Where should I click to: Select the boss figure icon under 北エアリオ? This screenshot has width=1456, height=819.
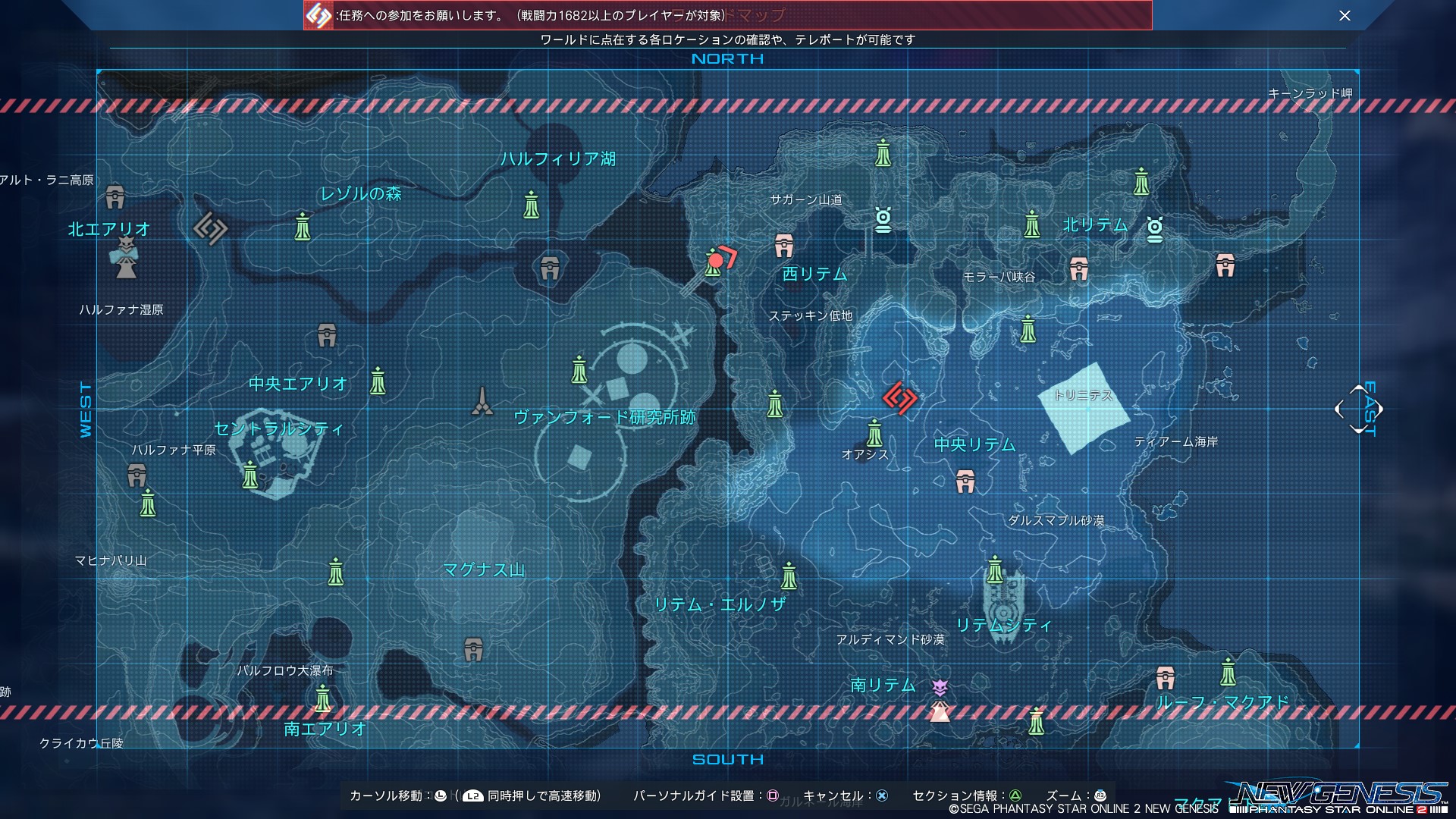[126, 259]
